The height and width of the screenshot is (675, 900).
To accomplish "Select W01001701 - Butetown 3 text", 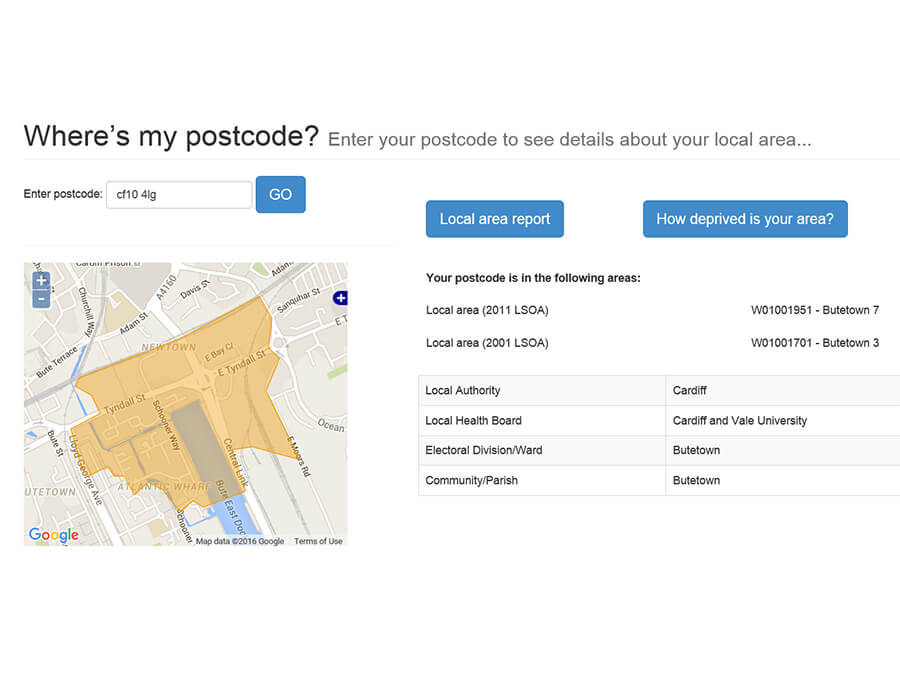I will point(815,343).
